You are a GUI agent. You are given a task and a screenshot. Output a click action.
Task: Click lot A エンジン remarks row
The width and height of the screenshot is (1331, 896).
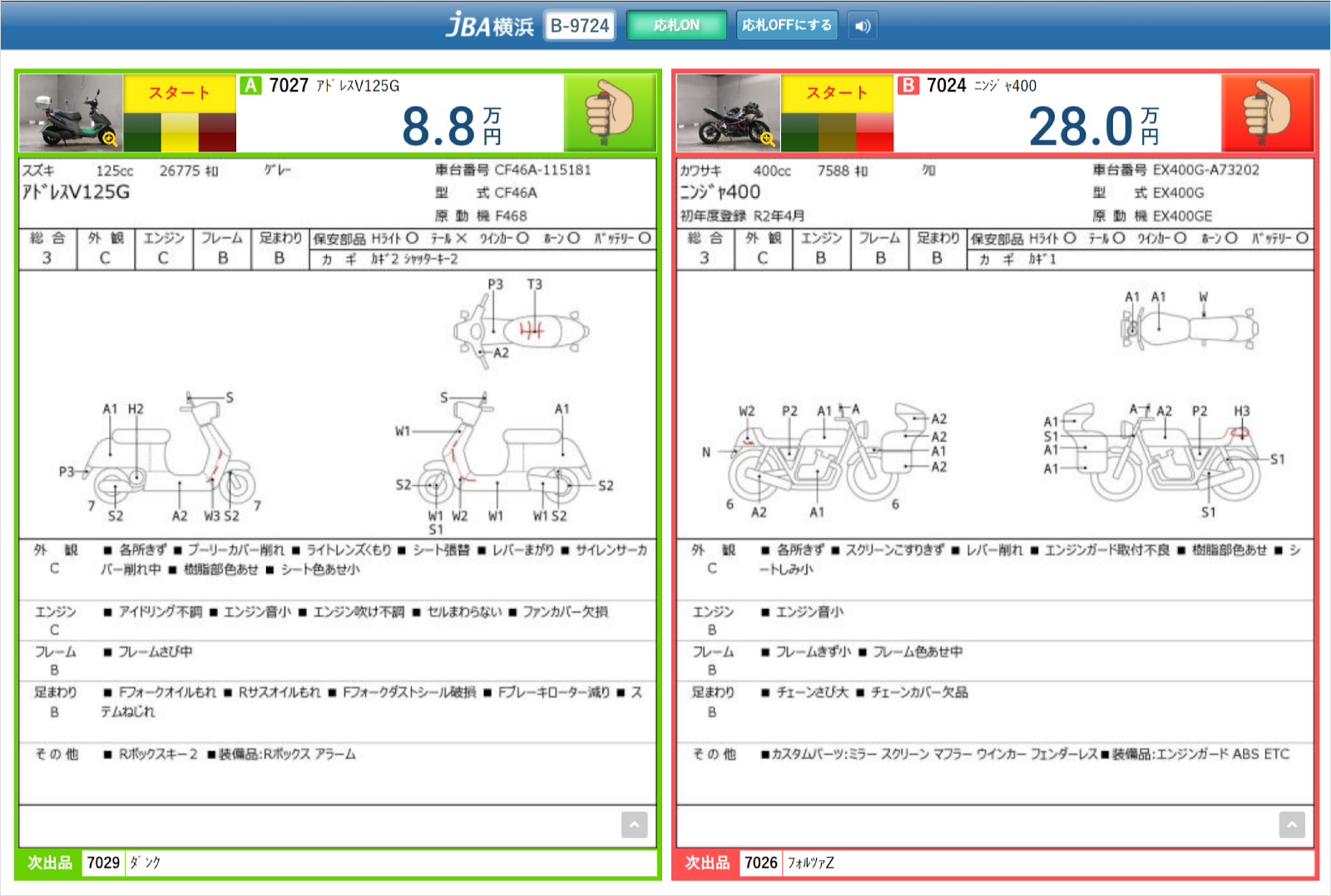(x=337, y=621)
